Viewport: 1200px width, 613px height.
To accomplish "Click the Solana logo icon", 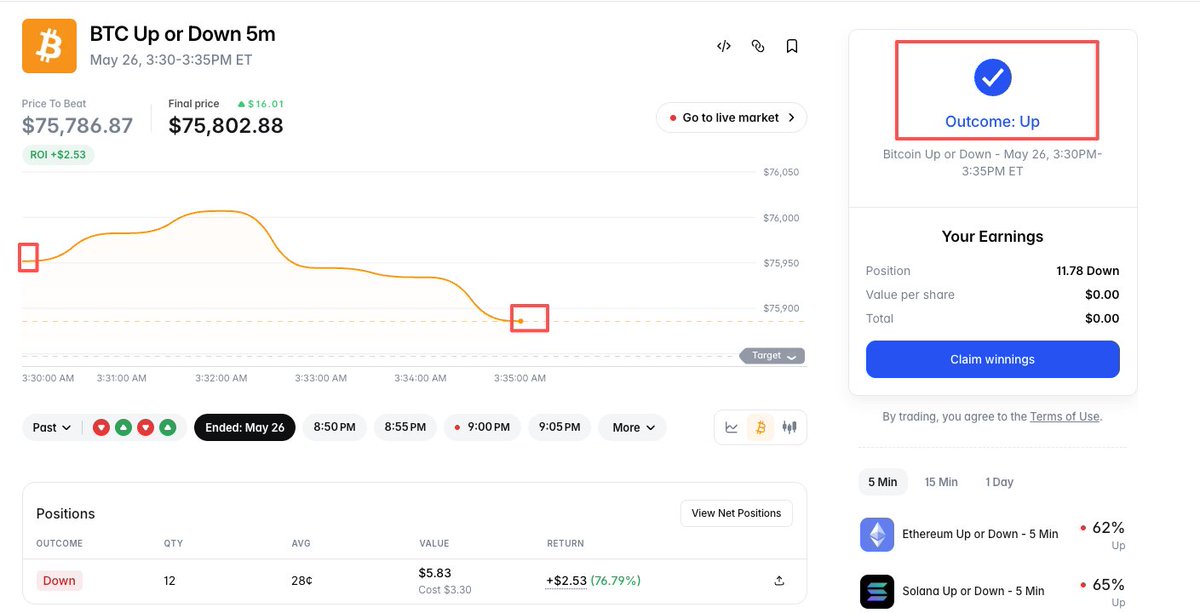I will click(x=877, y=591).
